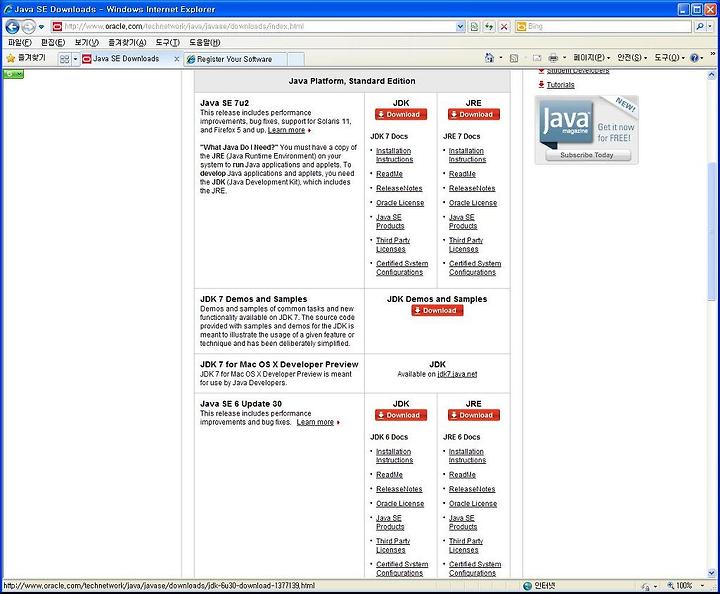Expand the address bar URL history dropdown

pyautogui.click(x=461, y=27)
